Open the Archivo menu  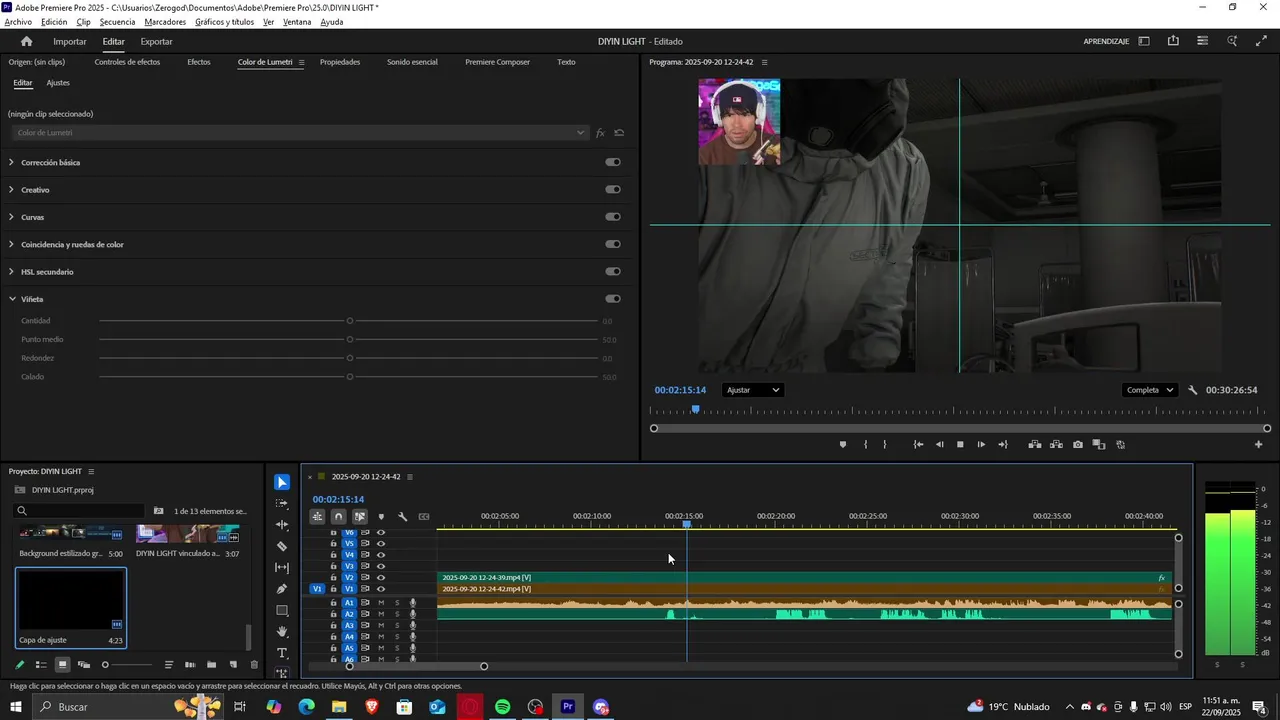pyautogui.click(x=18, y=22)
